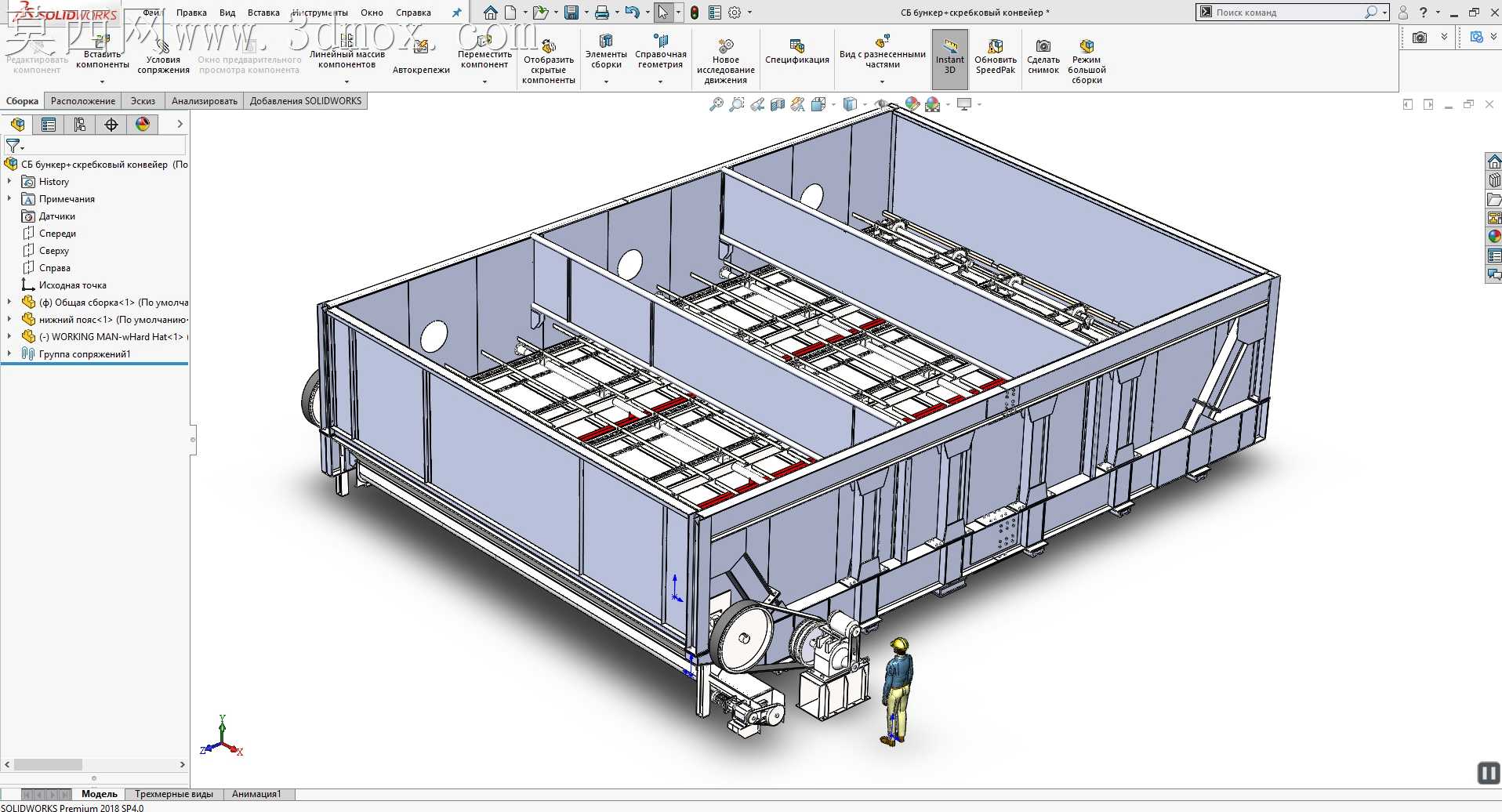The width and height of the screenshot is (1502, 812).
Task: Expand the Примечания folder node
Action: point(9,199)
